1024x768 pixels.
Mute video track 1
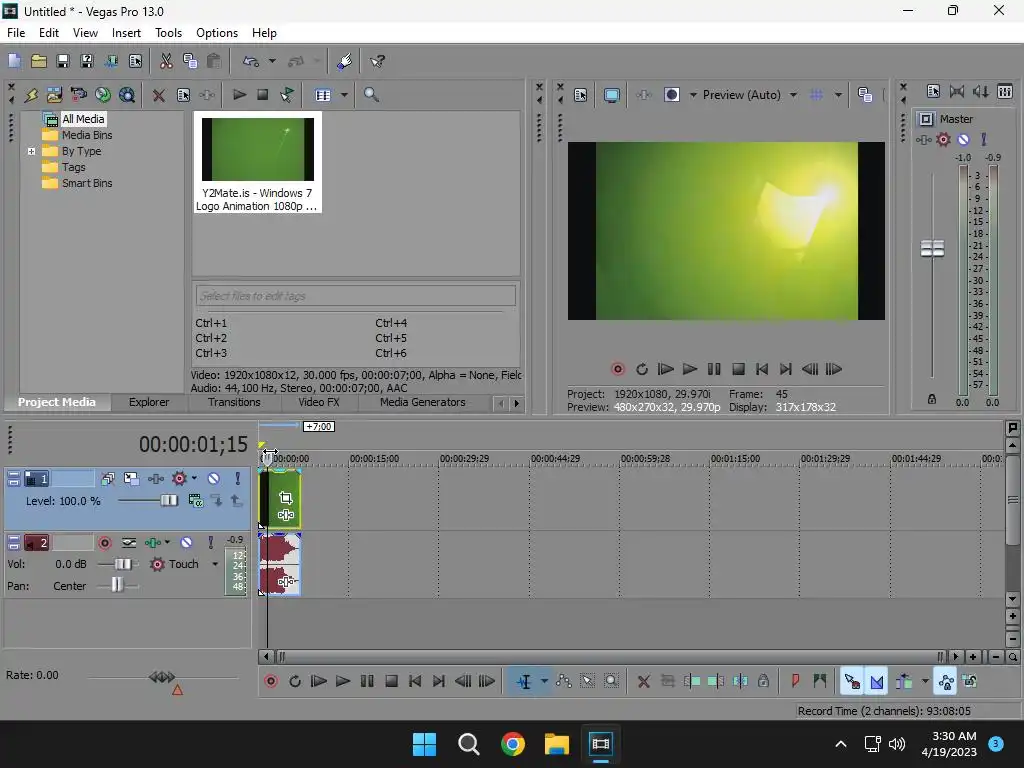[214, 479]
